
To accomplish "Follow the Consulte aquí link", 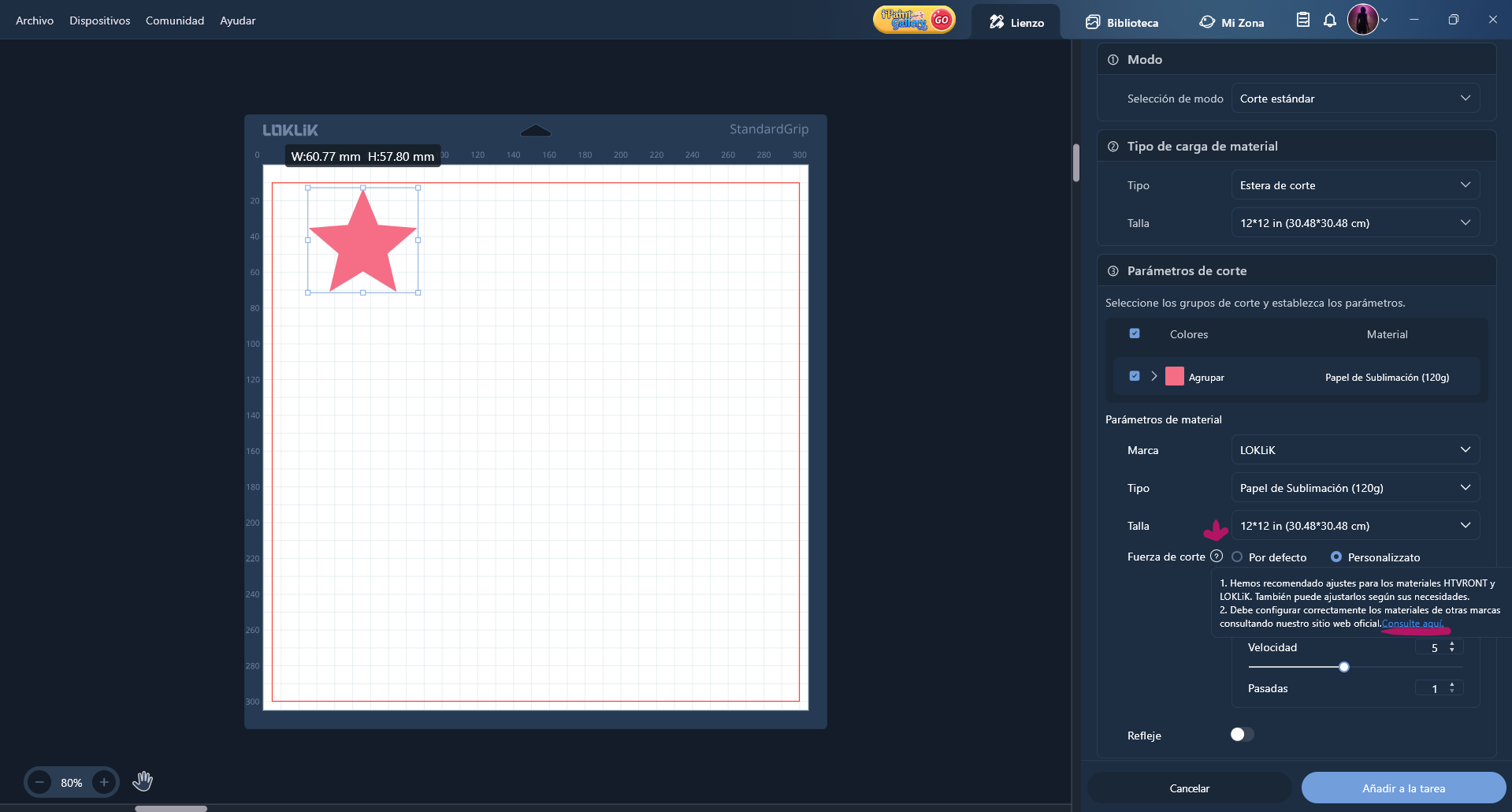I will [1412, 624].
